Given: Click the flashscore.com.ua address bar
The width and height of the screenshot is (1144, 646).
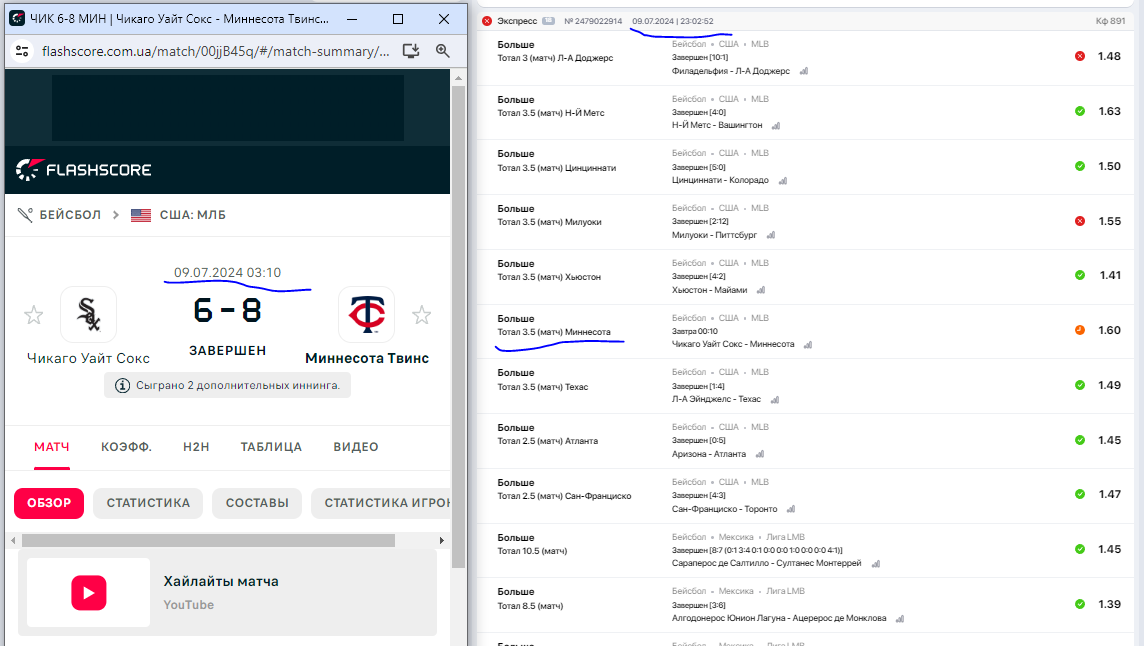Looking at the screenshot, I should [x=216, y=51].
